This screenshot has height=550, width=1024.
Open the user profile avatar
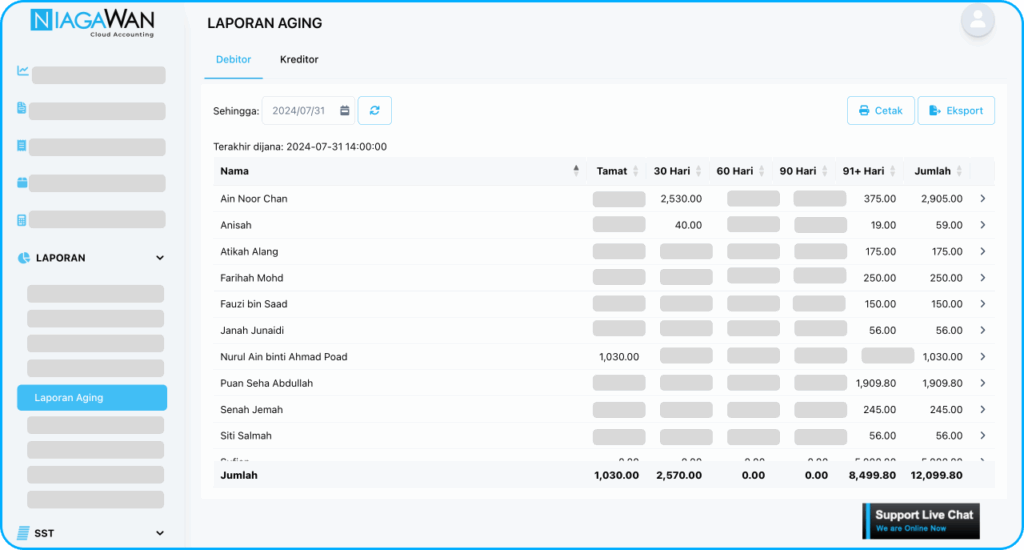[977, 20]
